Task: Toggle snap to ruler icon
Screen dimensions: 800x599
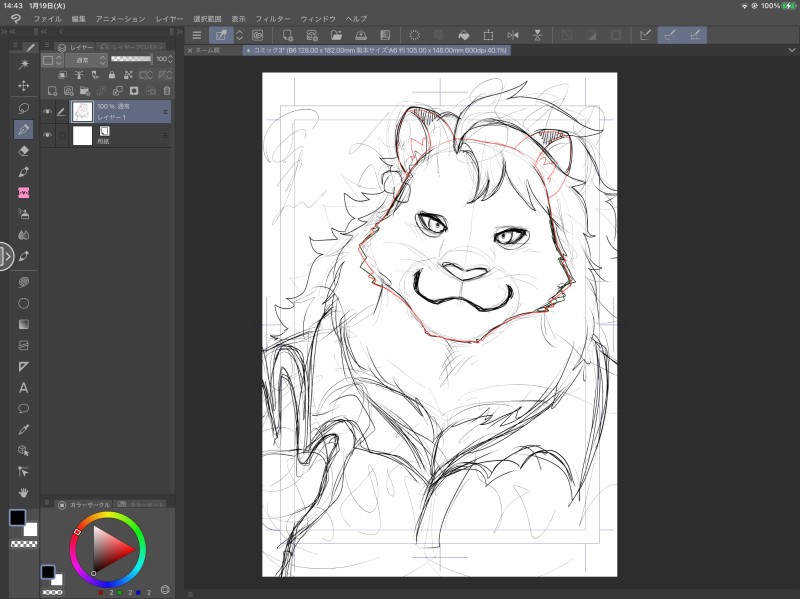Action: pyautogui.click(x=645, y=35)
